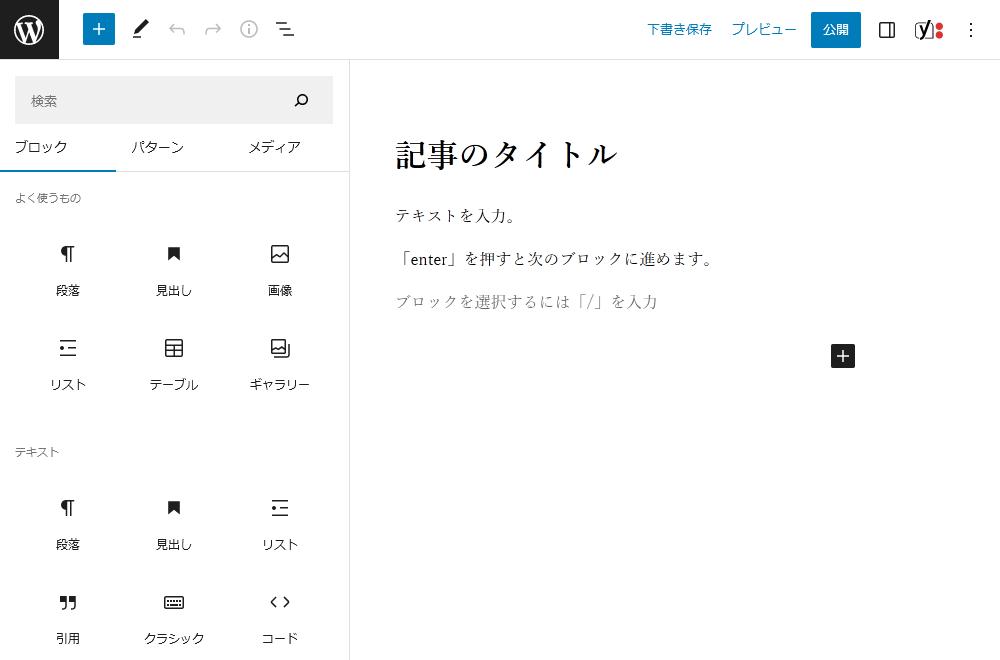Screen dimensions: 1000x660
Task: Select the 段落 (Paragraph) block icon
Action: pos(67,254)
